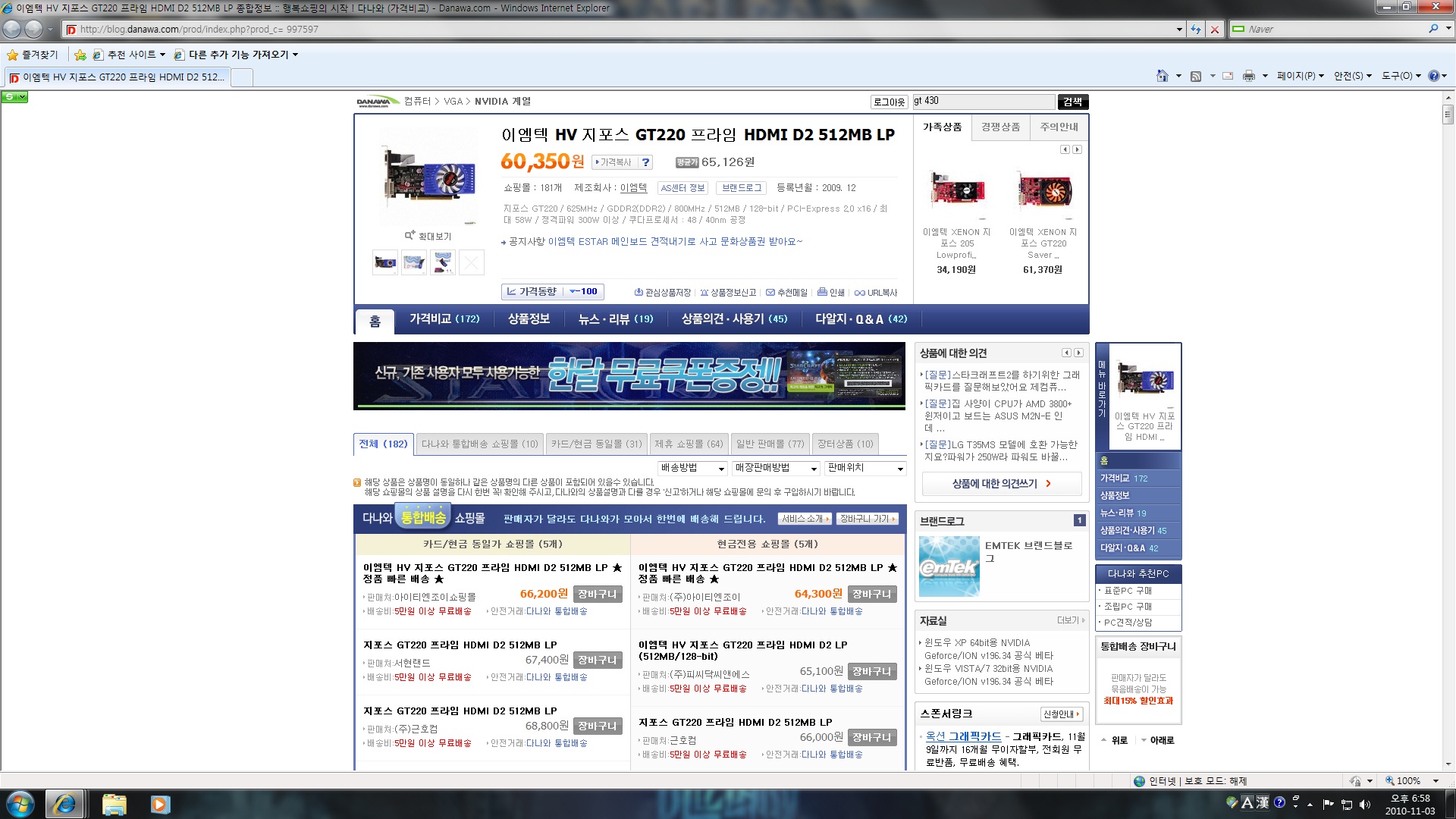This screenshot has width=1456, height=819.
Task: Click the 검색 search button
Action: pyautogui.click(x=1072, y=102)
